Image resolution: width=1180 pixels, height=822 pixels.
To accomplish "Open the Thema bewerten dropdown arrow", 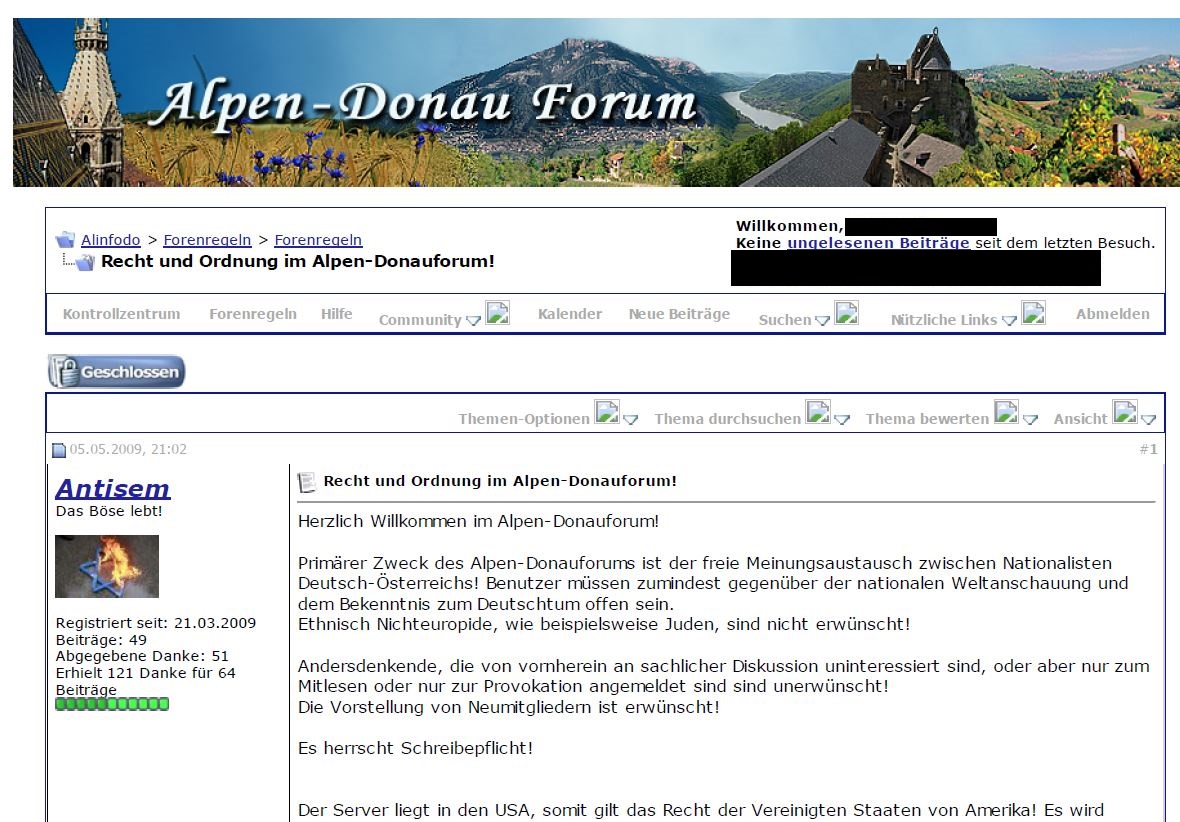I will coord(1030,420).
